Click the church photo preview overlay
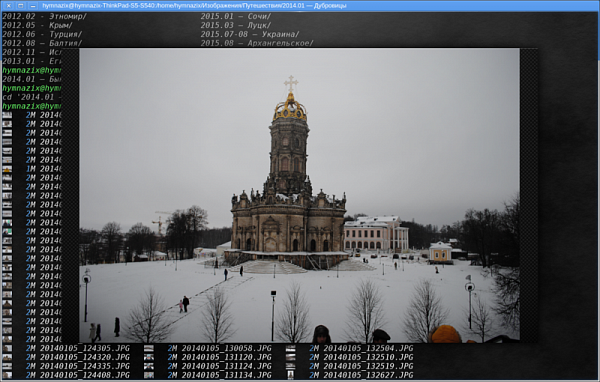 click(x=299, y=195)
